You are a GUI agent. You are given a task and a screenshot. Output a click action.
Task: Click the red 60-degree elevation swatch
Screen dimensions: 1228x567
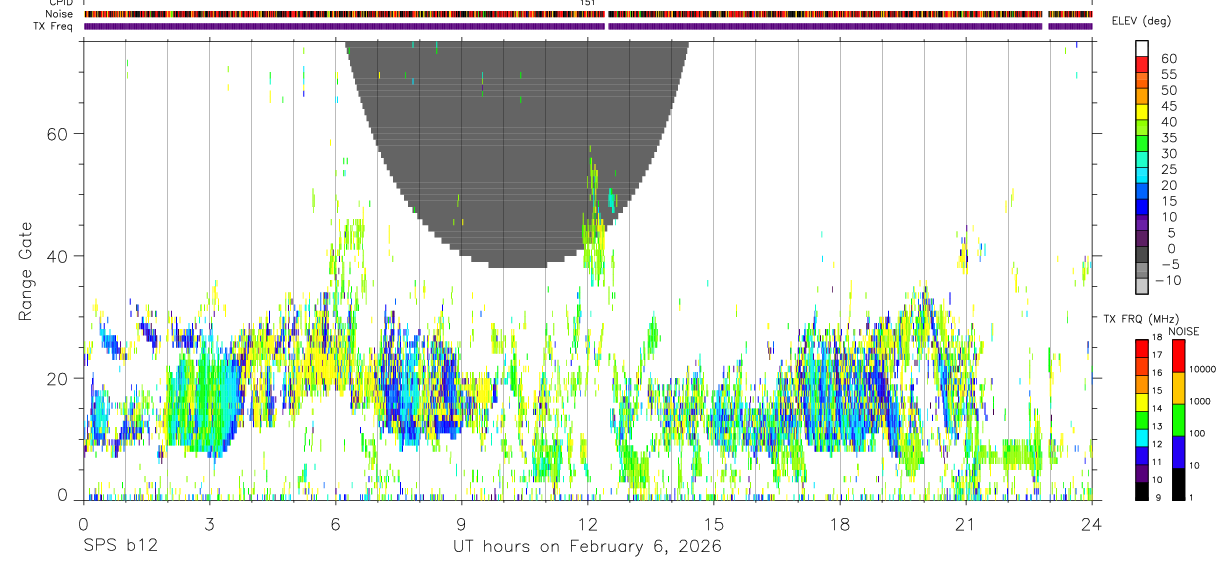tap(1142, 64)
